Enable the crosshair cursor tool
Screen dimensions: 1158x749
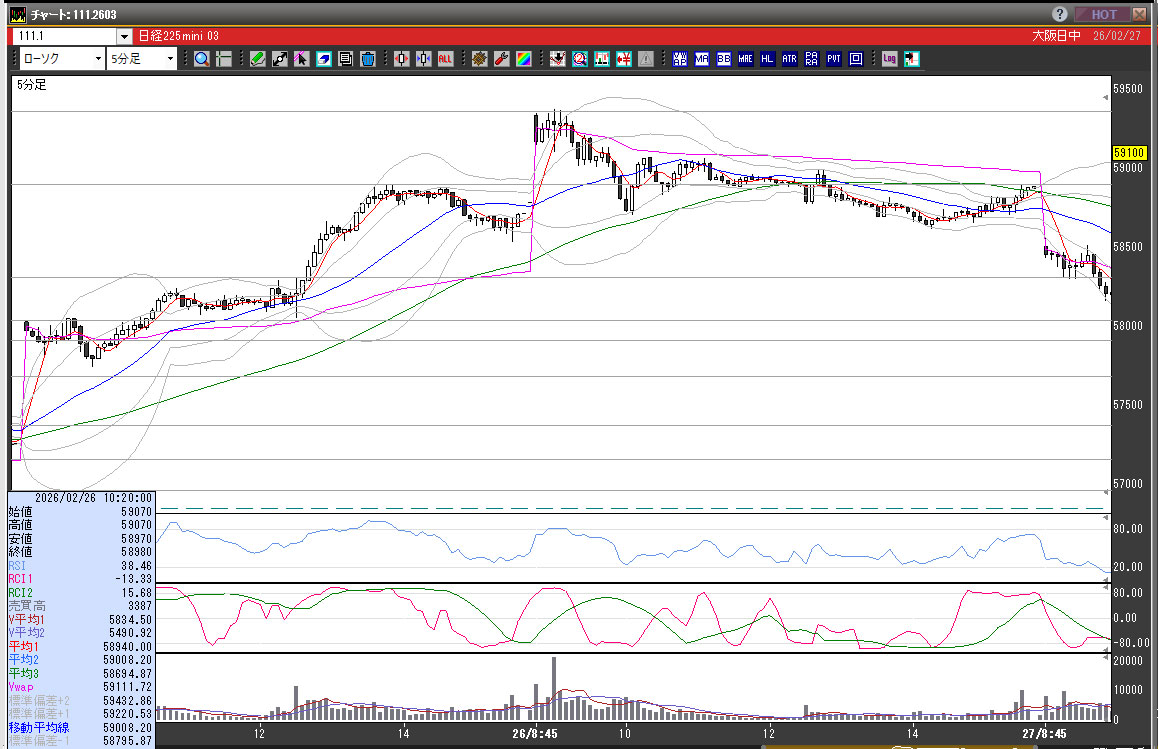click(223, 59)
